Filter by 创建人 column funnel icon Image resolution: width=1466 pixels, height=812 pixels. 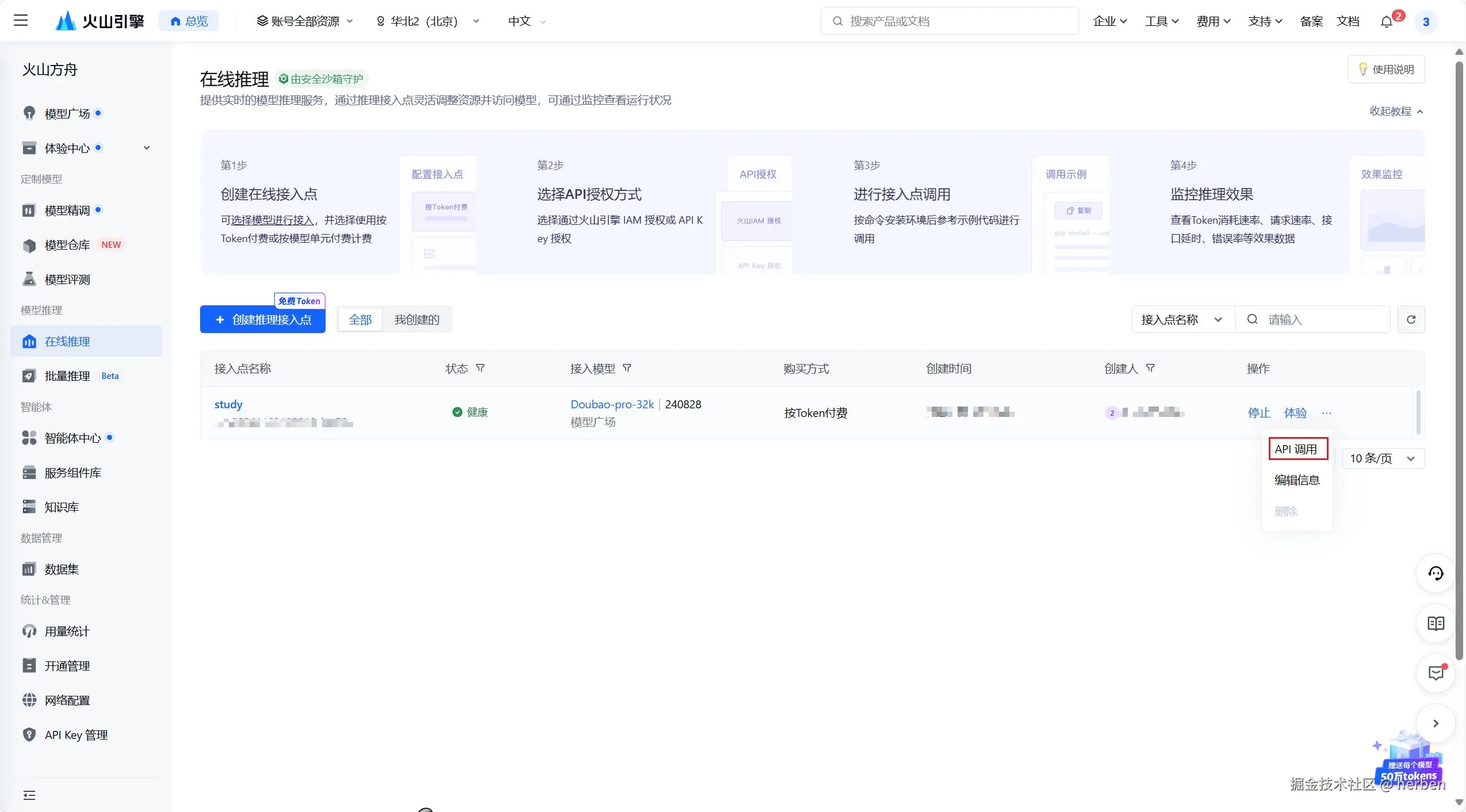(x=1150, y=368)
